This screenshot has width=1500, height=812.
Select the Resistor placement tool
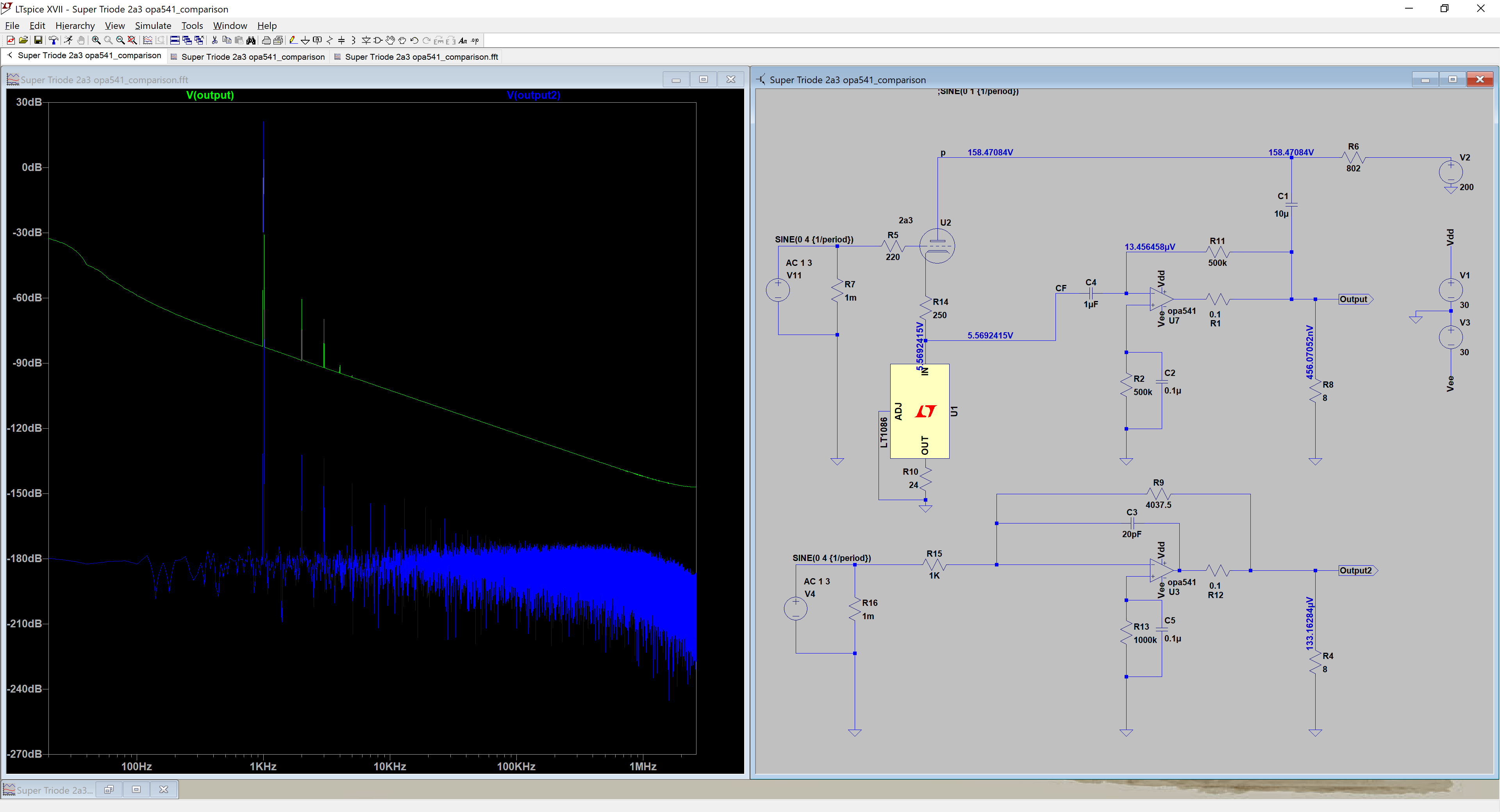[330, 40]
